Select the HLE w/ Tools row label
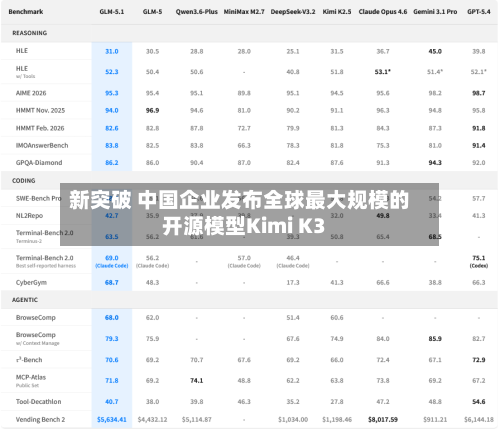 [25, 72]
